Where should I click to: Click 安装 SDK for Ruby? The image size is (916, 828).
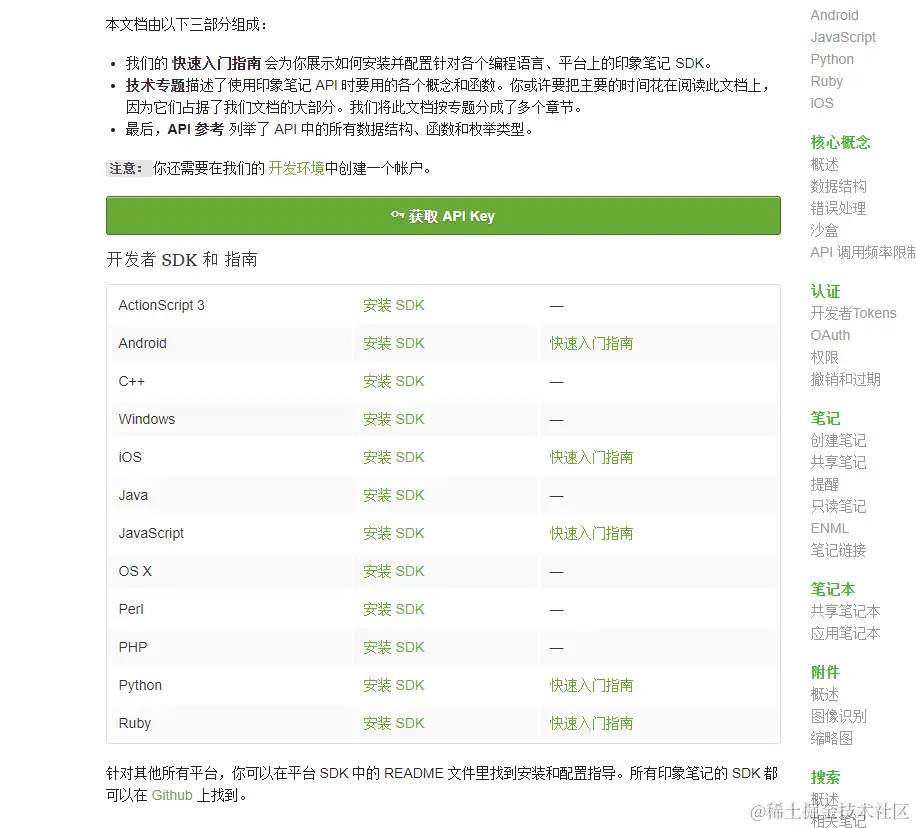393,723
